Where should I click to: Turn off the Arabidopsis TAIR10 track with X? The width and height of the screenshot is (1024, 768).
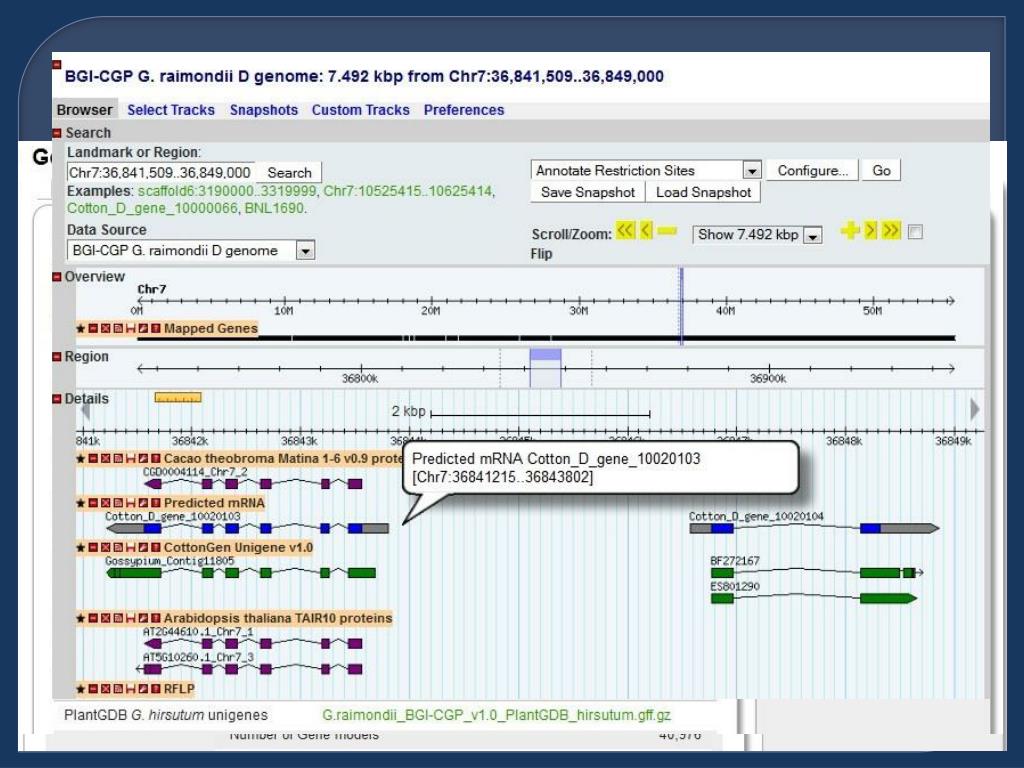point(105,618)
